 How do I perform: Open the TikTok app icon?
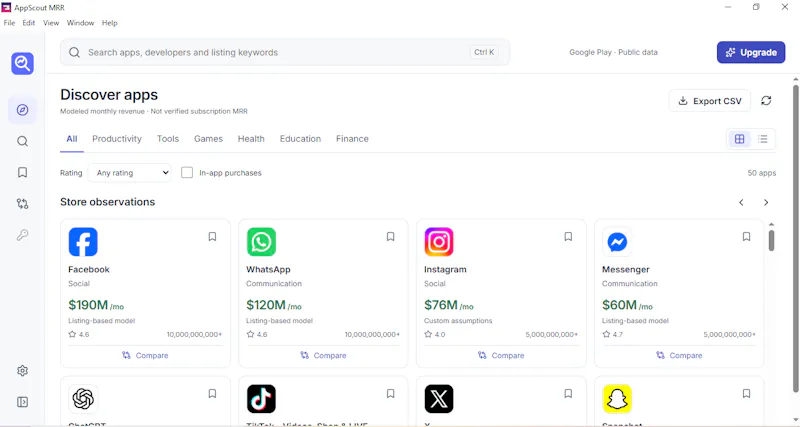[261, 399]
